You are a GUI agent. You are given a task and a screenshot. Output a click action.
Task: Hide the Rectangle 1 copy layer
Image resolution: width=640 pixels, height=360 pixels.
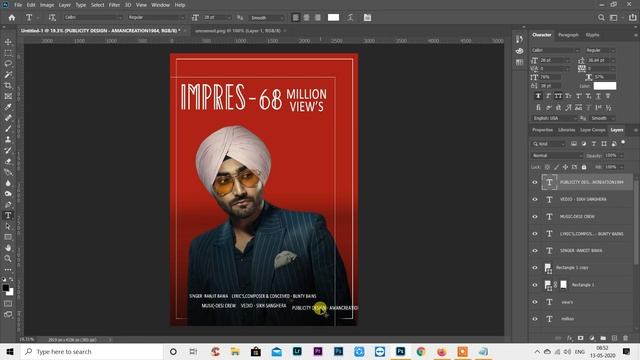pos(535,268)
